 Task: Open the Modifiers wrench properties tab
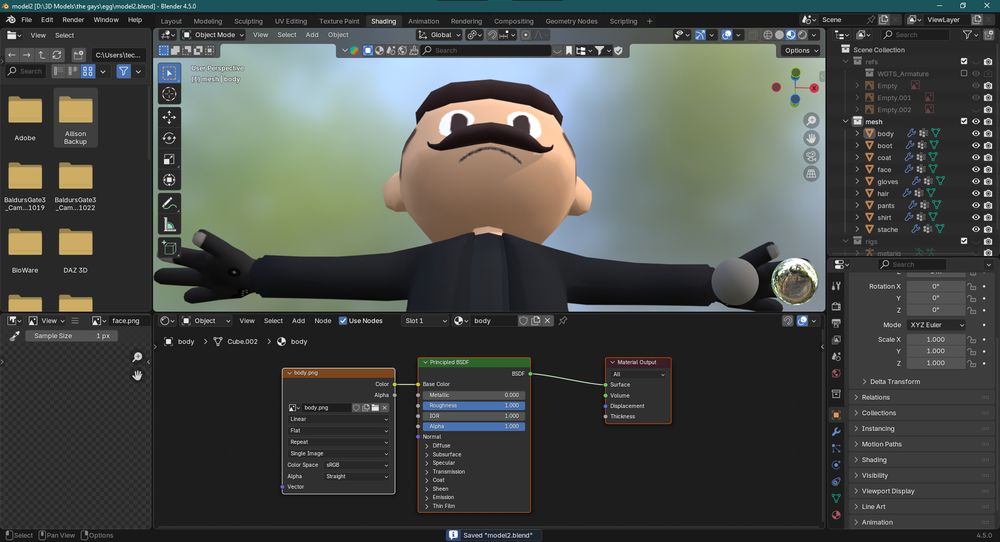(836, 432)
